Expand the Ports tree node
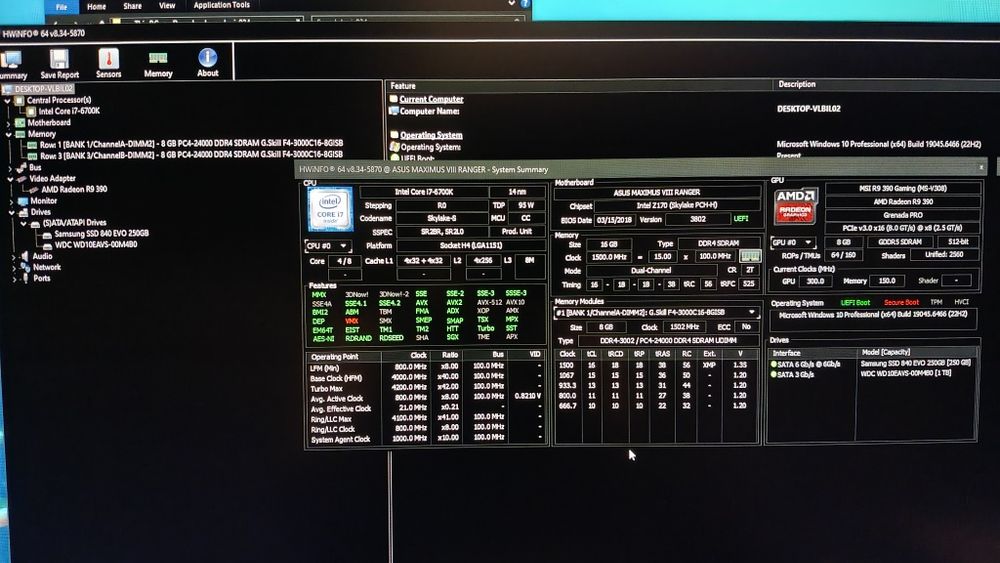 [x=15, y=279]
